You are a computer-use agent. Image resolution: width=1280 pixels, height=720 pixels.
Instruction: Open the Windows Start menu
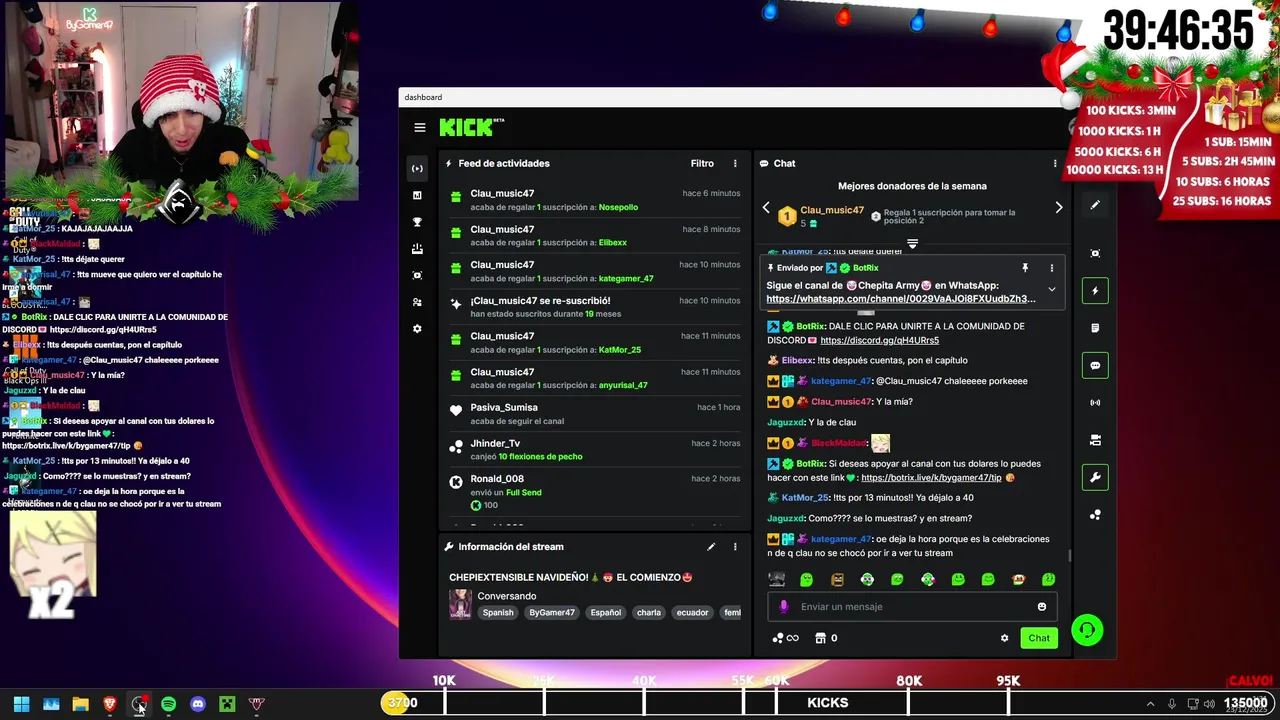(21, 704)
